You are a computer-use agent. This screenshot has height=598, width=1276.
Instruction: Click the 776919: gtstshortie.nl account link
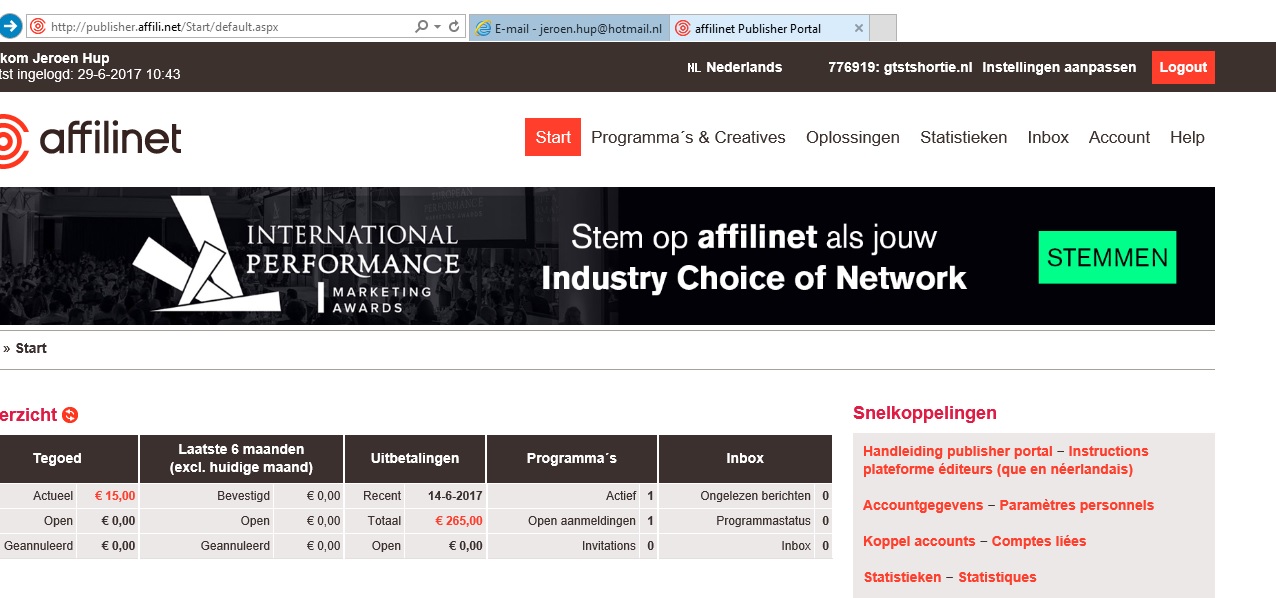coord(900,67)
